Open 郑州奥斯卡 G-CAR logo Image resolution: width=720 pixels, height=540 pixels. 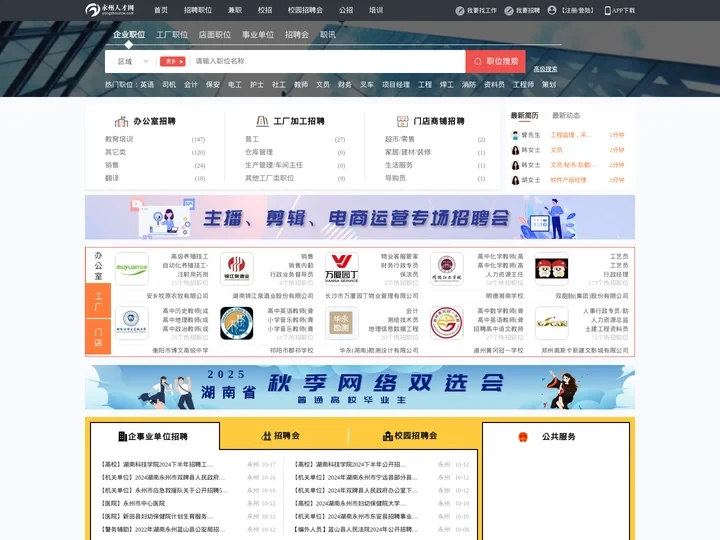coord(551,323)
